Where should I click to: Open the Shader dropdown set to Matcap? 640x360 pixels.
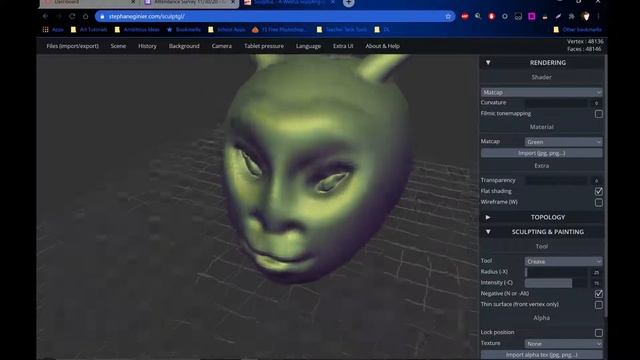tap(542, 92)
